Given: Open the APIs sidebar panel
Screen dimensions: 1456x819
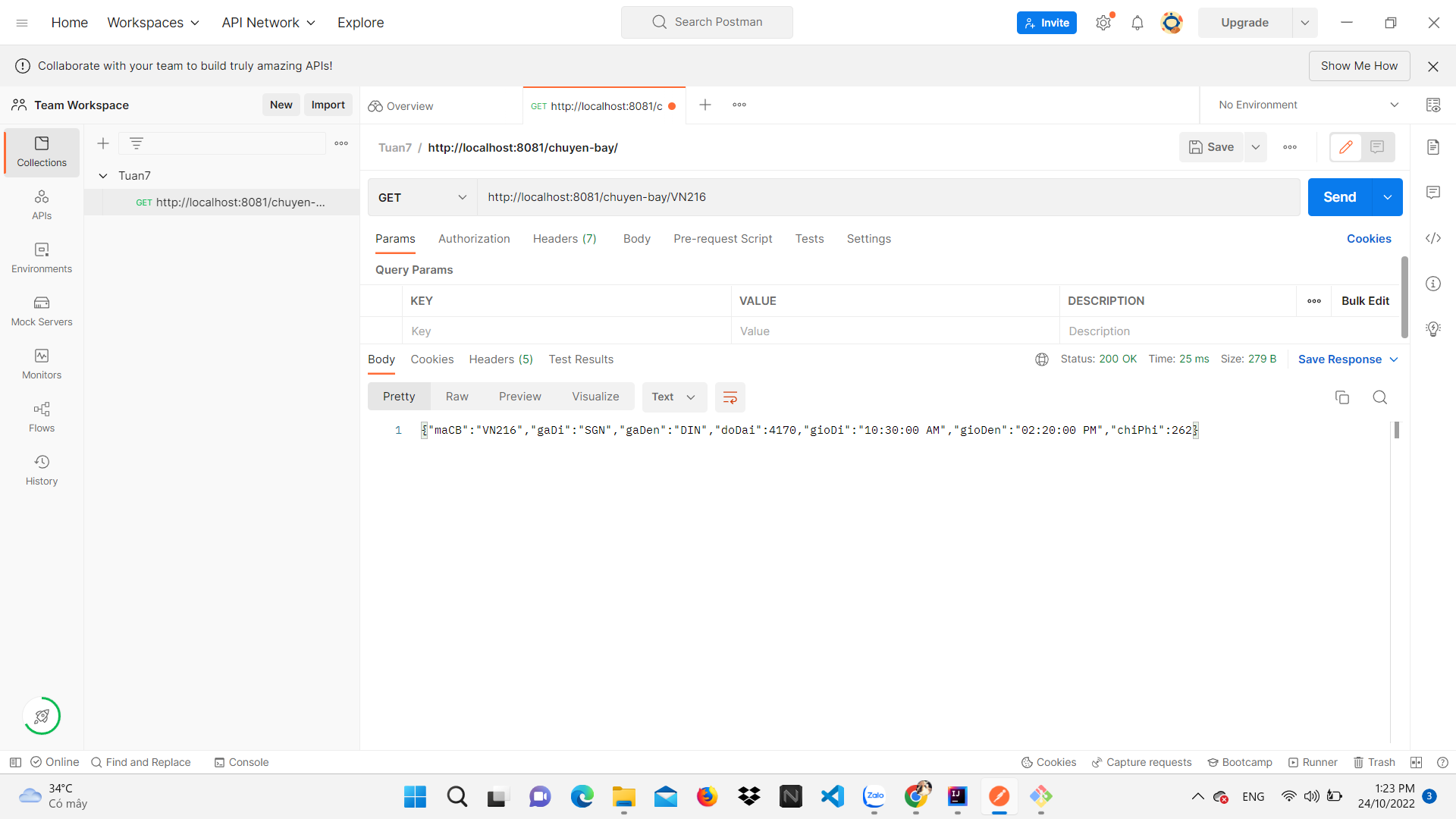Looking at the screenshot, I should coord(42,205).
